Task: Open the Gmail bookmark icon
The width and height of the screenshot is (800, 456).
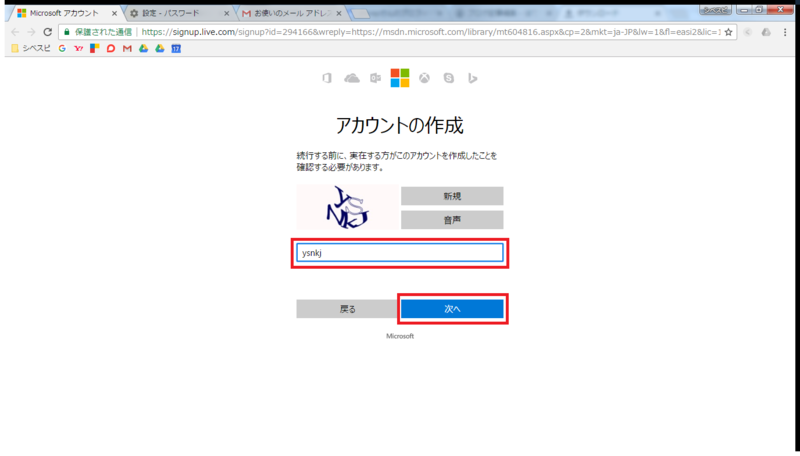Action: [x=127, y=48]
